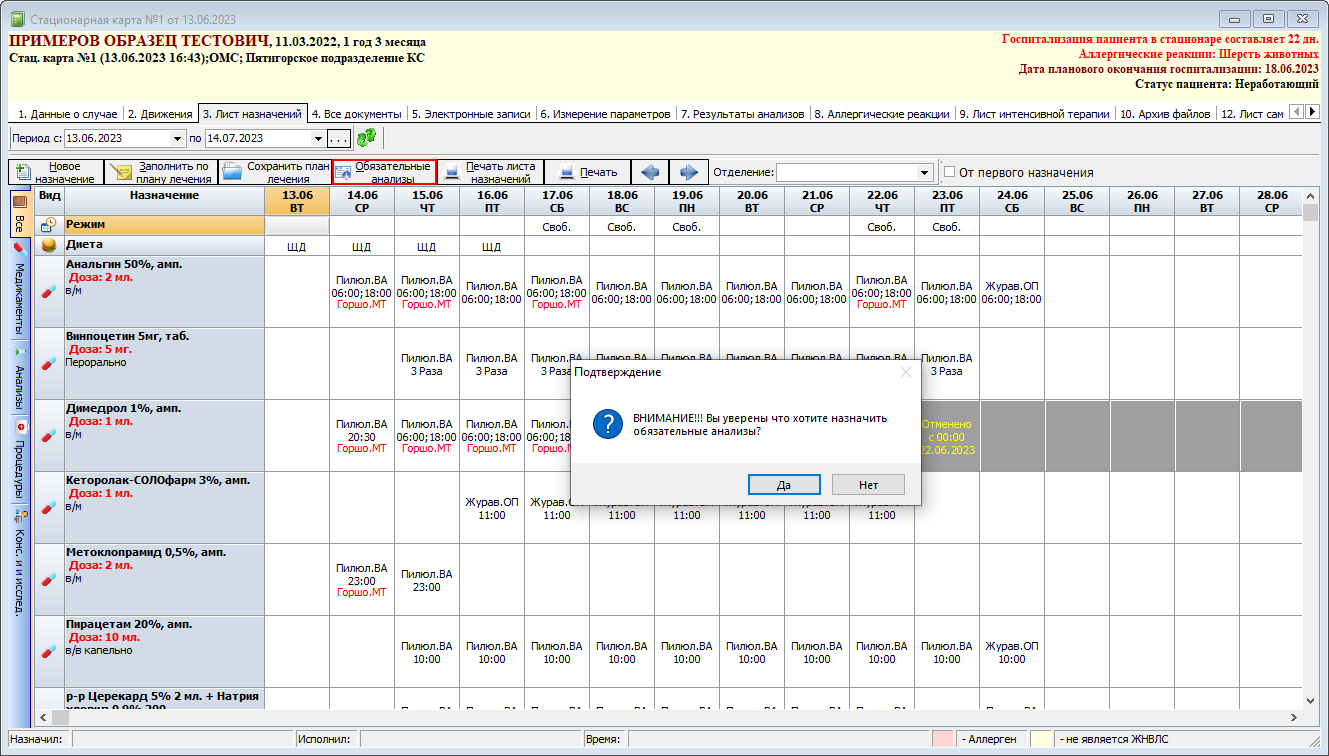1329x756 pixels.
Task: Toggle От первого назначения checkbox
Action: tap(950, 171)
